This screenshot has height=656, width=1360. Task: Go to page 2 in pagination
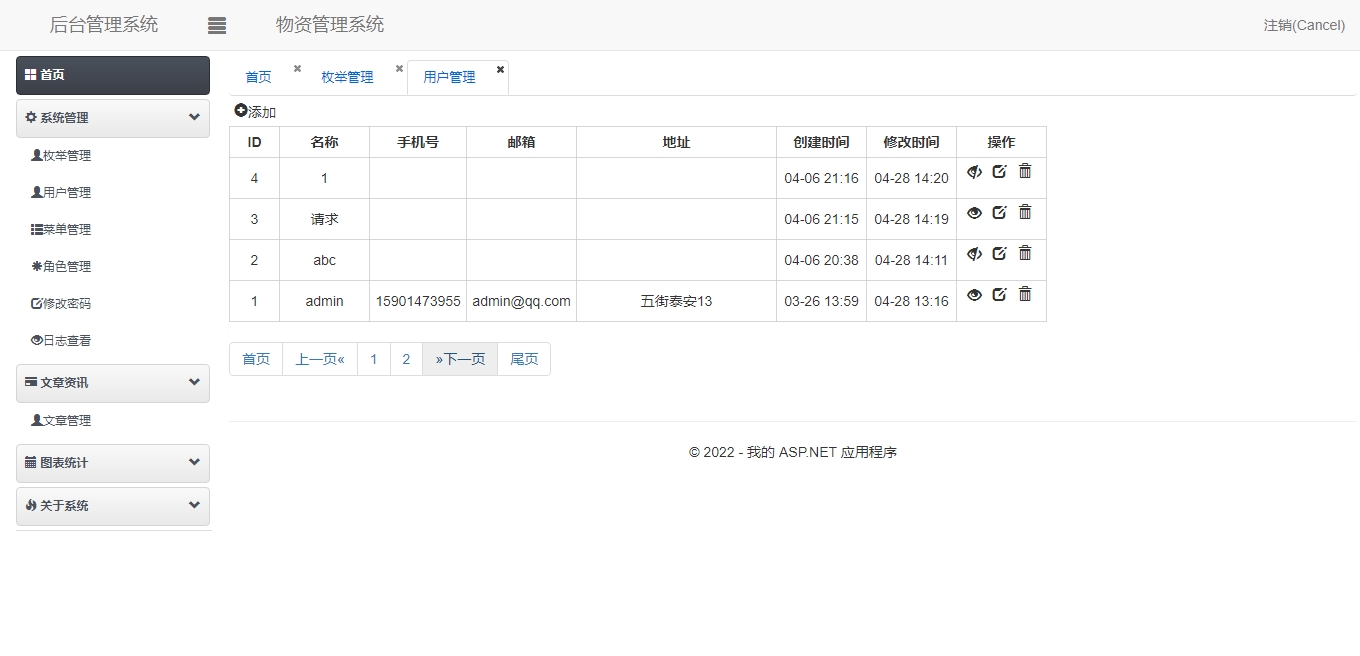[406, 359]
